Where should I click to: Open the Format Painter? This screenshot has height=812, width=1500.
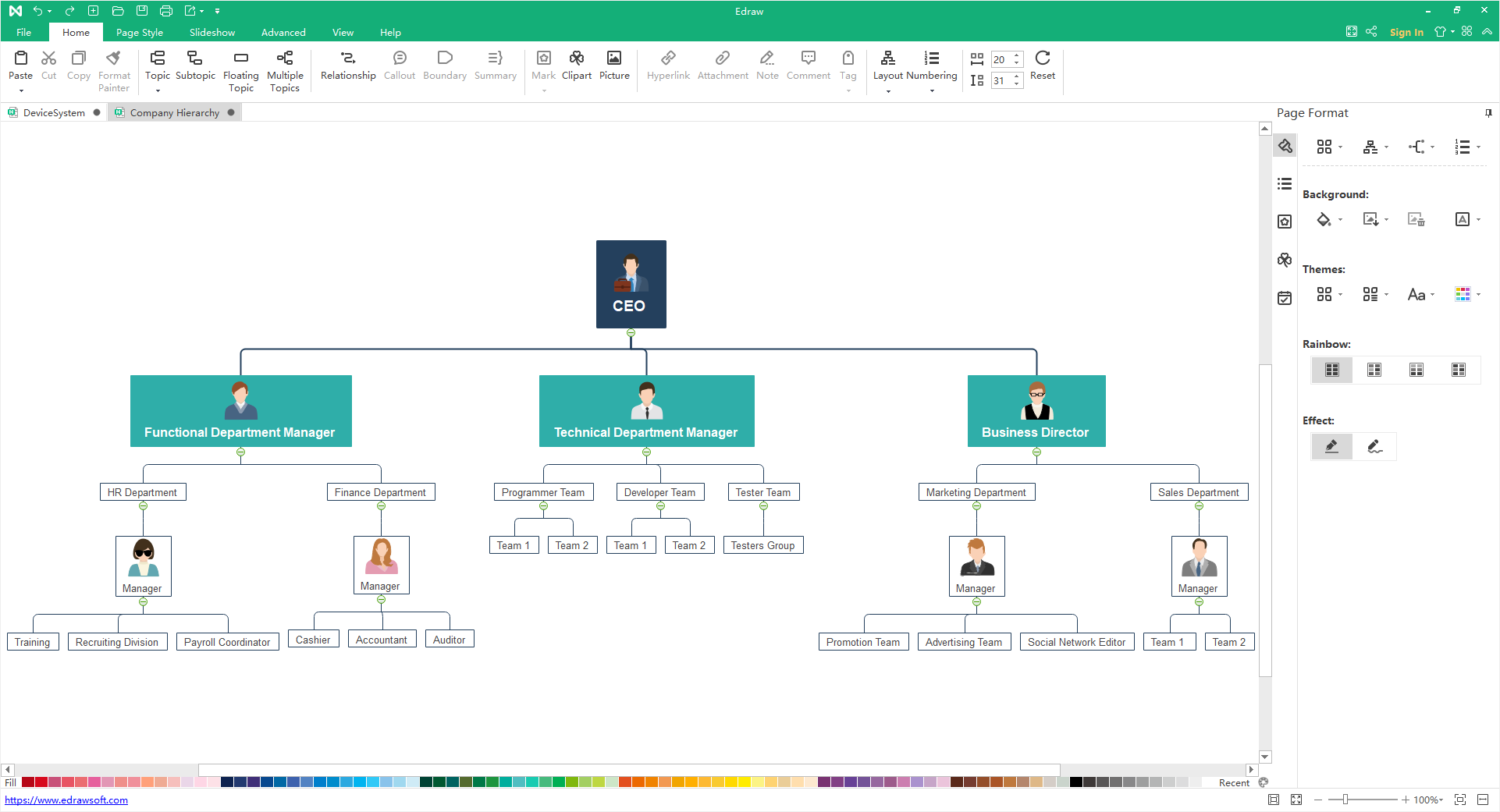[x=114, y=70]
